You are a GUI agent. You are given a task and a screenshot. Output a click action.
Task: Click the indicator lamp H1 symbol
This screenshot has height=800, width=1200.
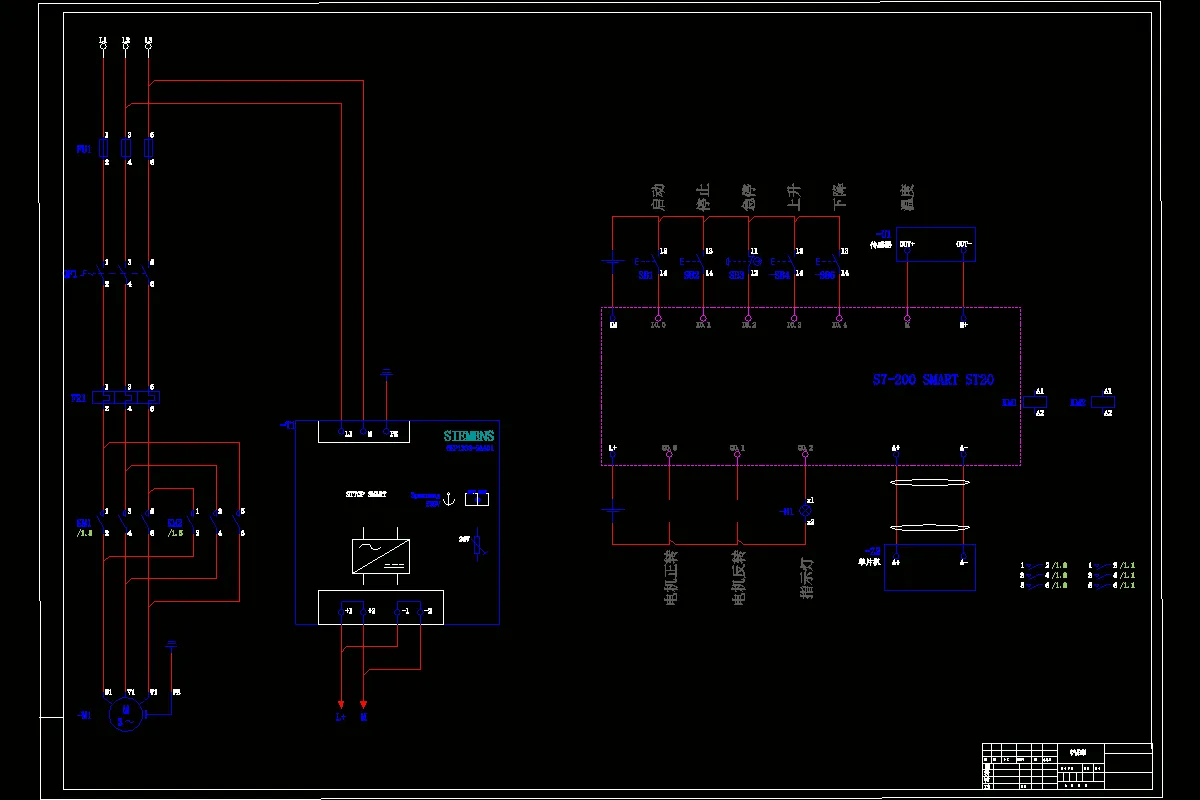point(804,510)
